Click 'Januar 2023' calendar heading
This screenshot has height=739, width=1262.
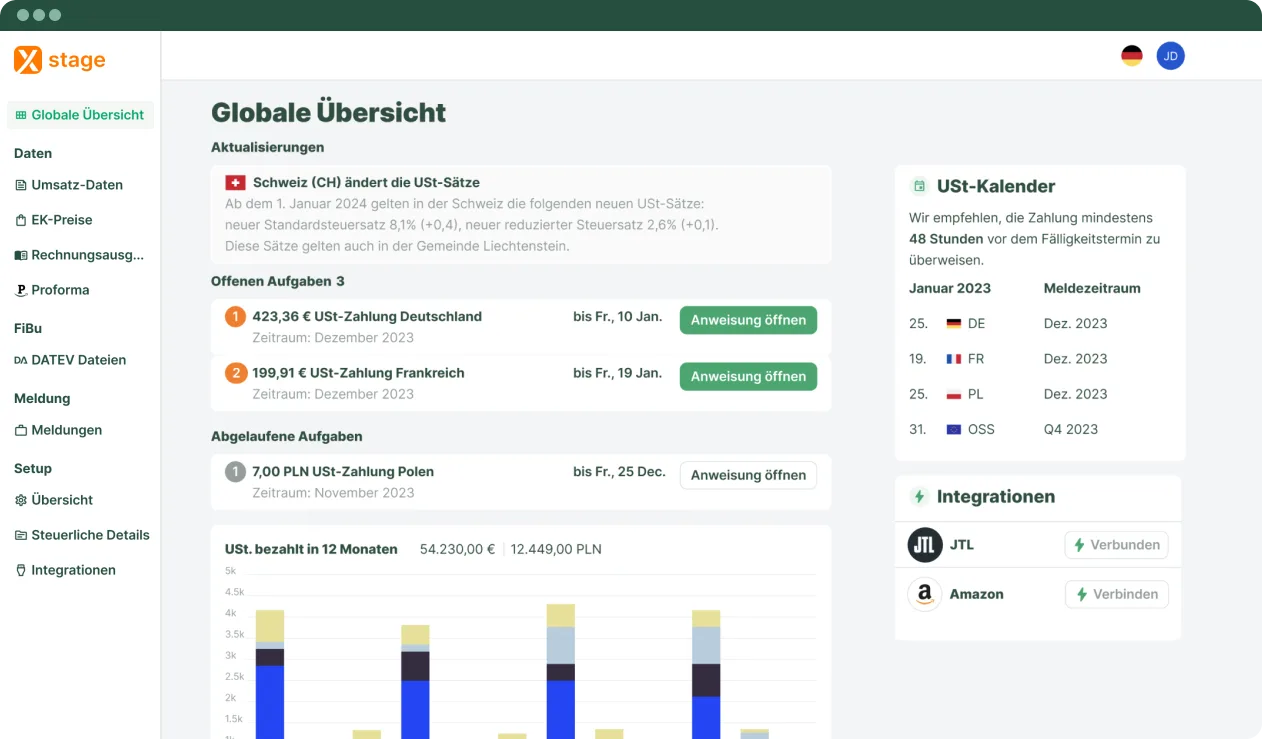(x=950, y=288)
